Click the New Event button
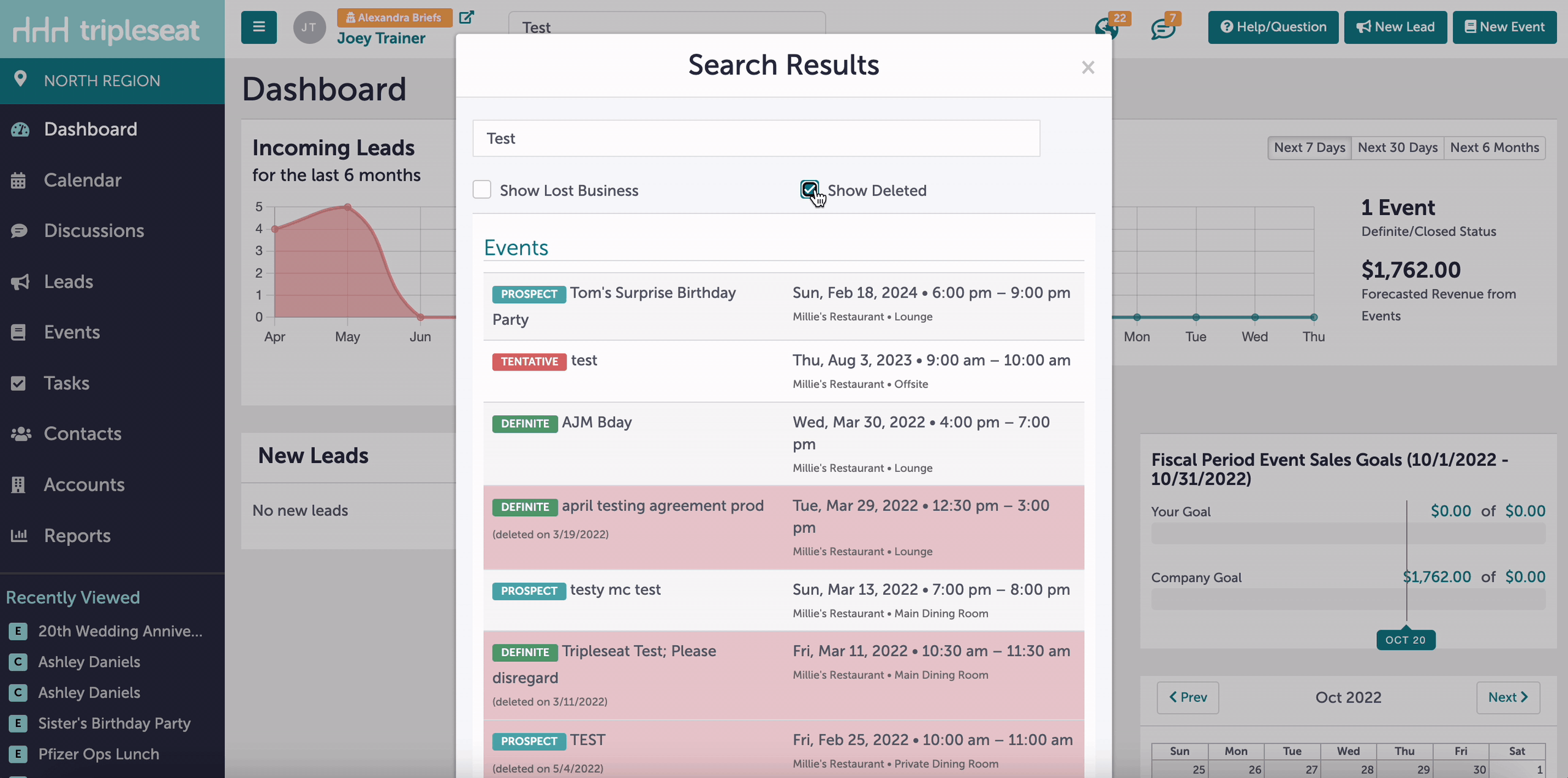 (1504, 27)
